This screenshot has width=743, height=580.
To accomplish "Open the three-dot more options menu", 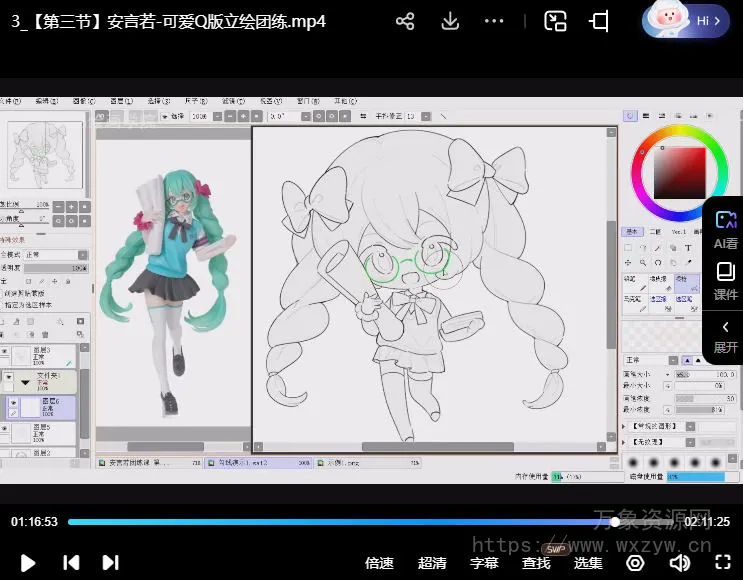I will tap(494, 21).
